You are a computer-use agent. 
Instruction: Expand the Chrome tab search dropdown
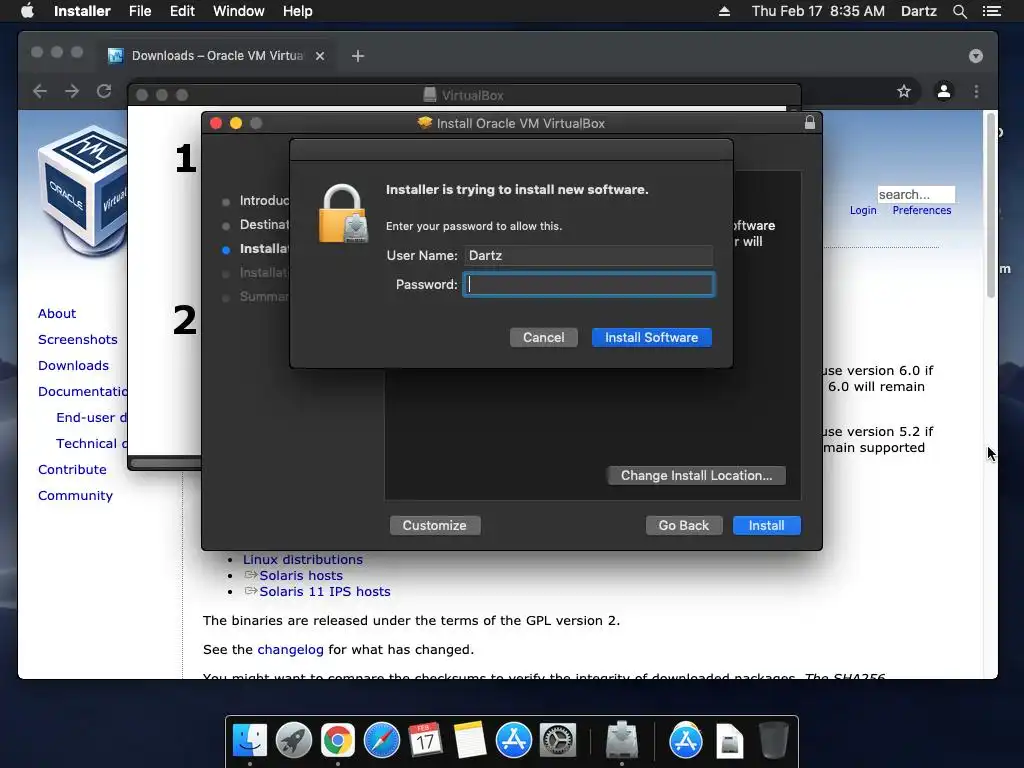tap(976, 56)
